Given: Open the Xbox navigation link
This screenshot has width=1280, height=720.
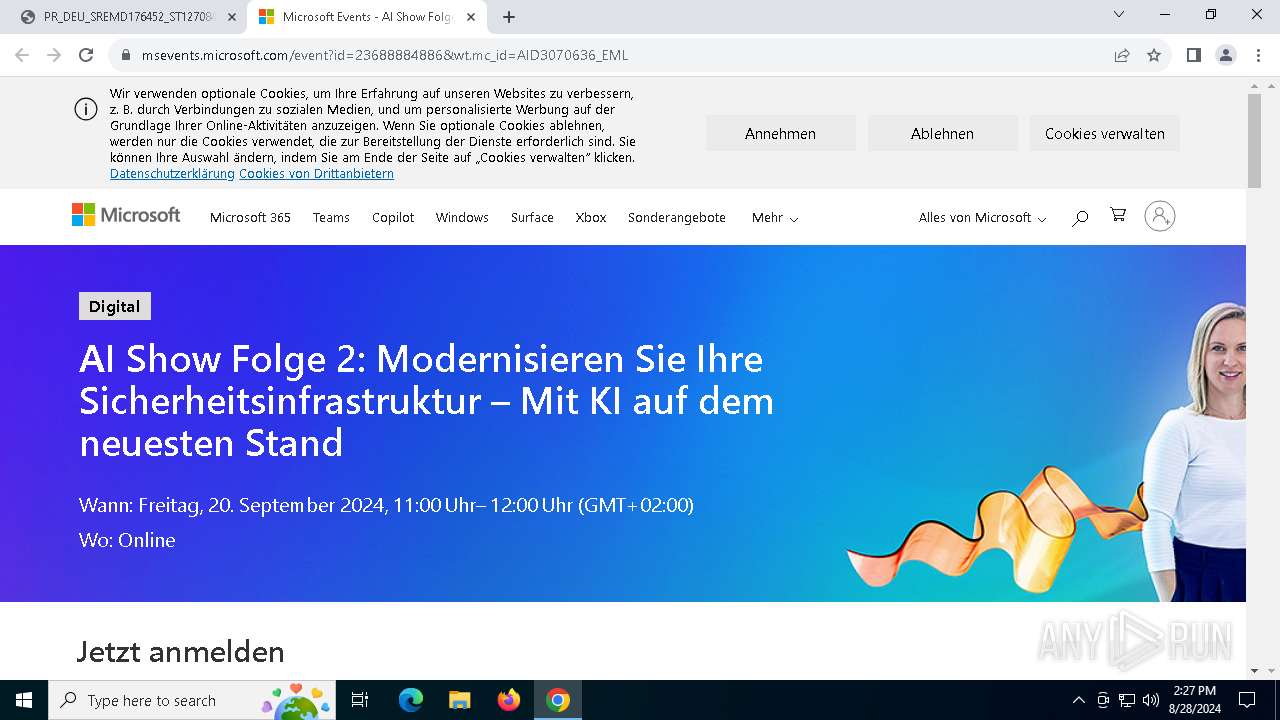Looking at the screenshot, I should coord(591,217).
